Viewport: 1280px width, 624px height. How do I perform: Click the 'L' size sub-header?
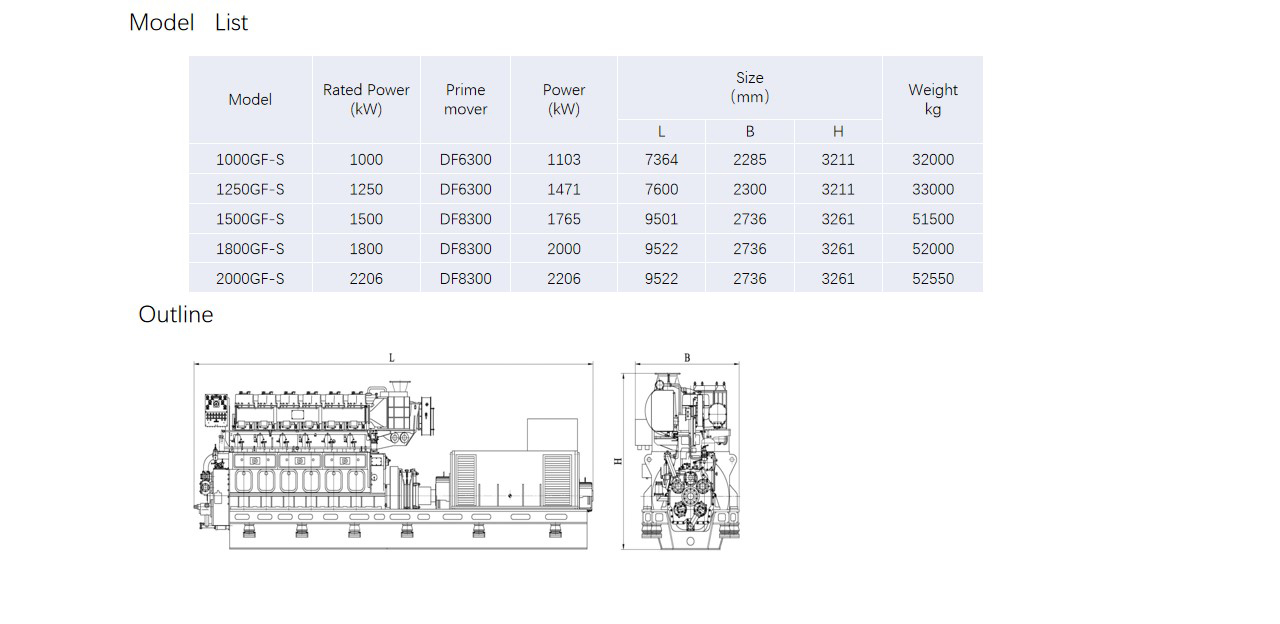pos(661,131)
